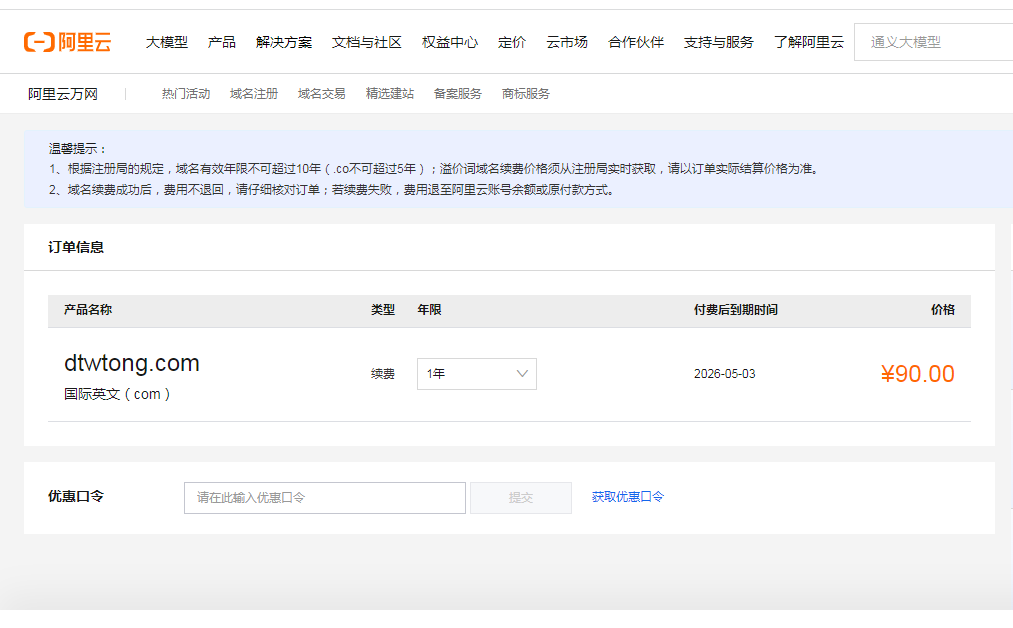This screenshot has width=1013, height=628.
Task: Go to 云市场
Action: point(567,42)
